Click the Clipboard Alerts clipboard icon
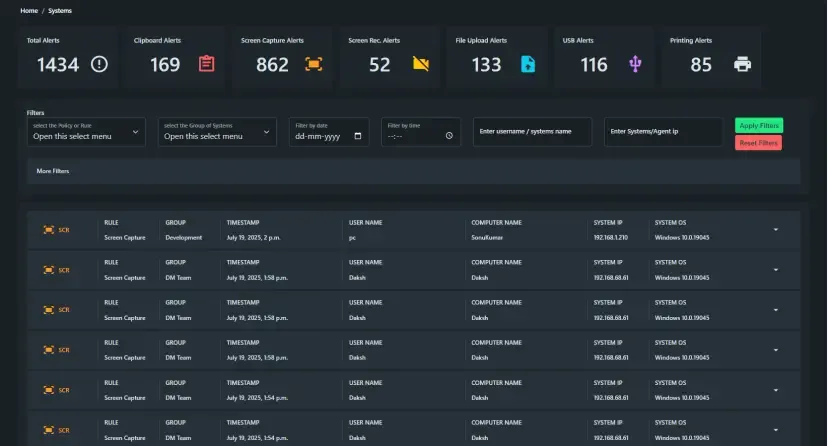 [x=206, y=64]
